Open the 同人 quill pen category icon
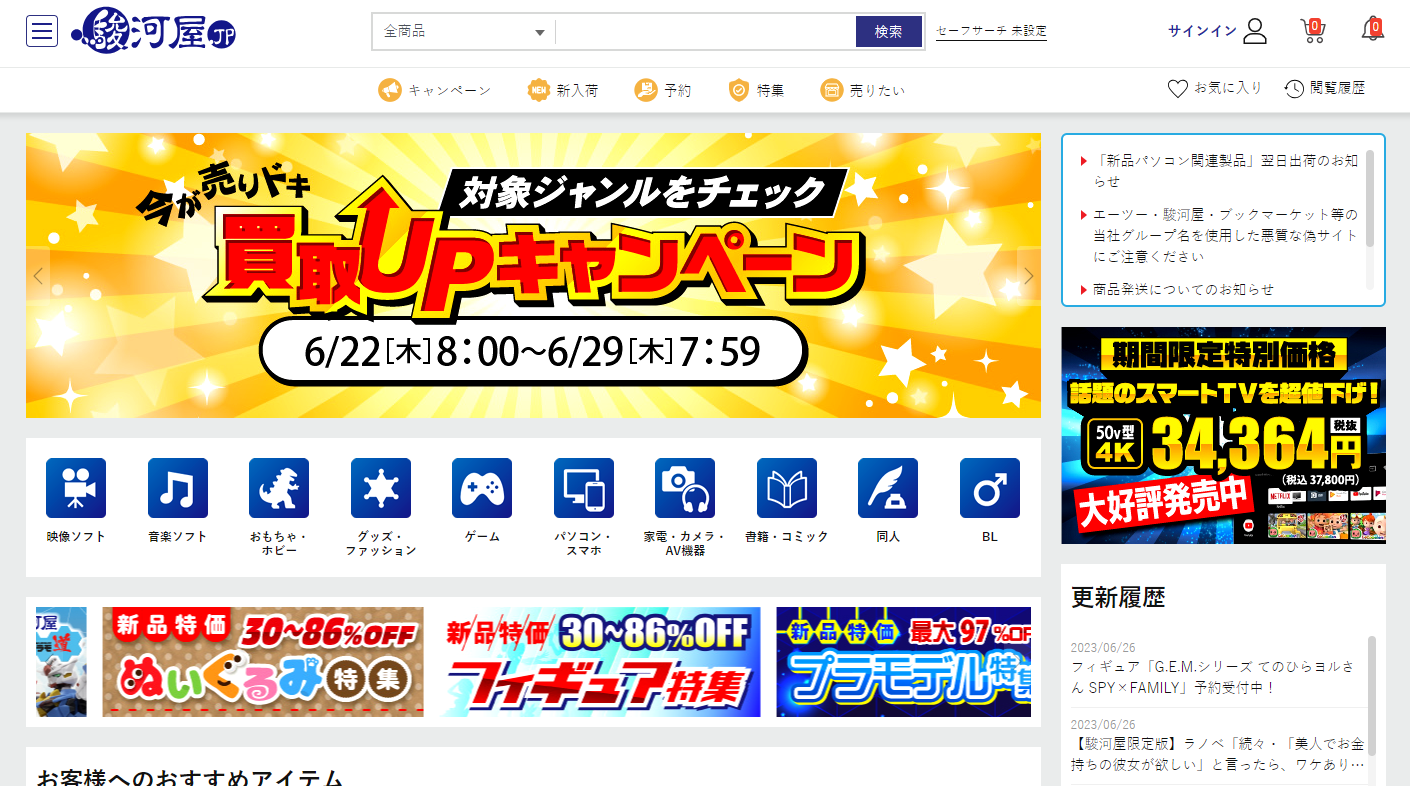The image size is (1410, 786). [x=888, y=488]
